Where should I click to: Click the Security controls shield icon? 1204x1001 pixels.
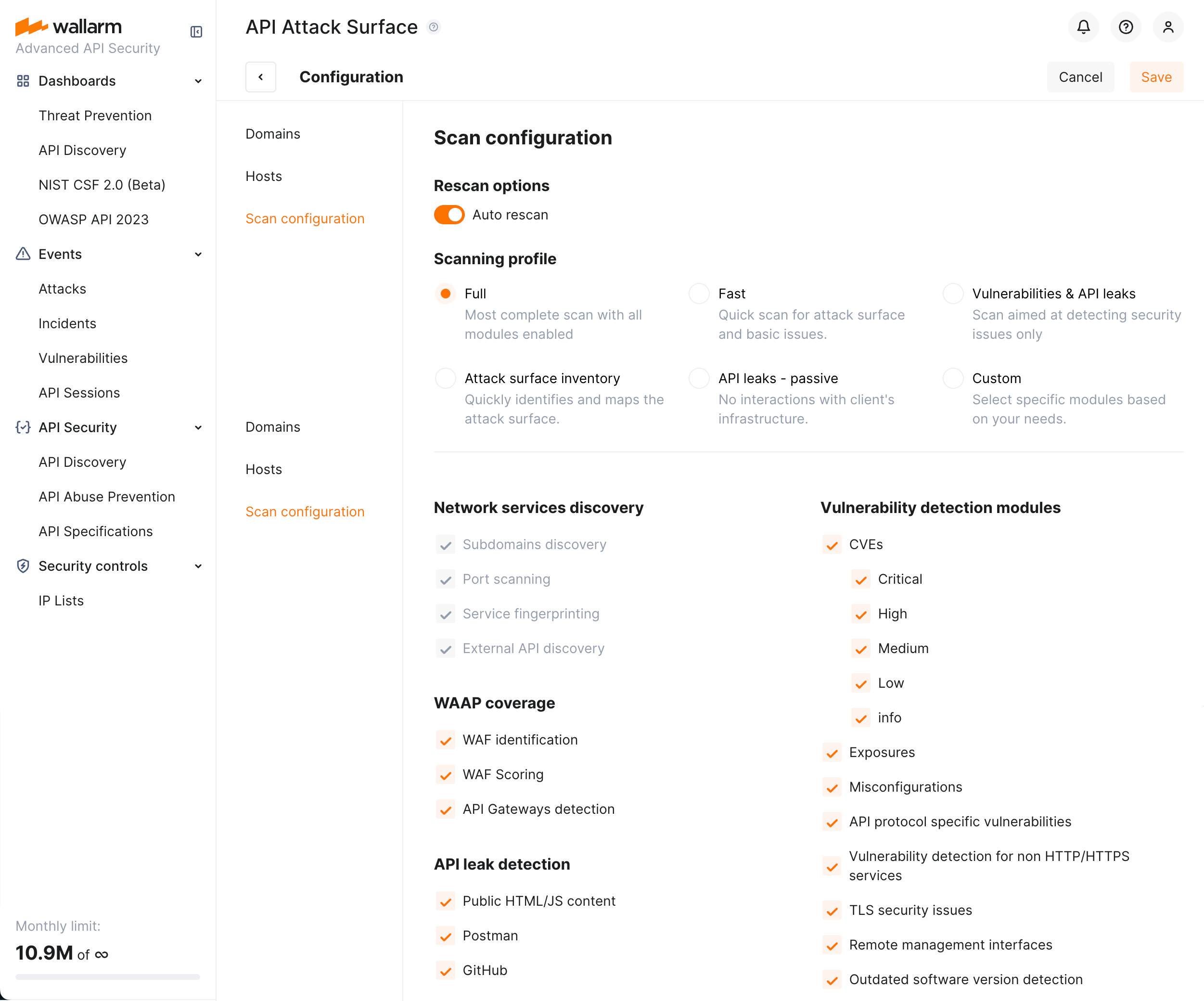click(23, 566)
